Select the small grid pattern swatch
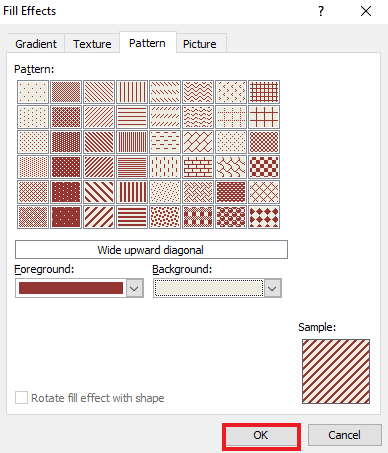The width and height of the screenshot is (388, 453). pyautogui.click(x=264, y=92)
